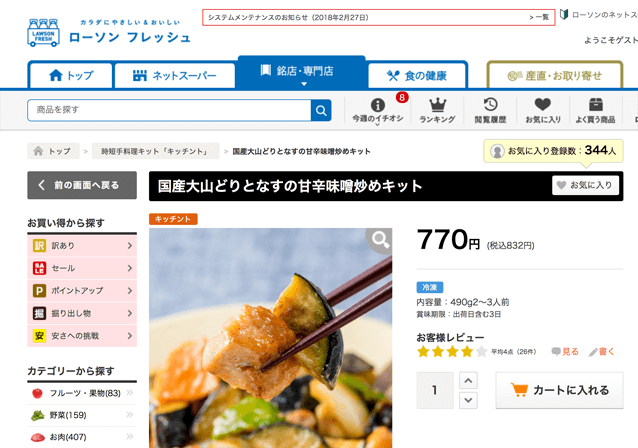Click the search magnifier button
Image resolution: width=638 pixels, height=448 pixels.
[321, 110]
